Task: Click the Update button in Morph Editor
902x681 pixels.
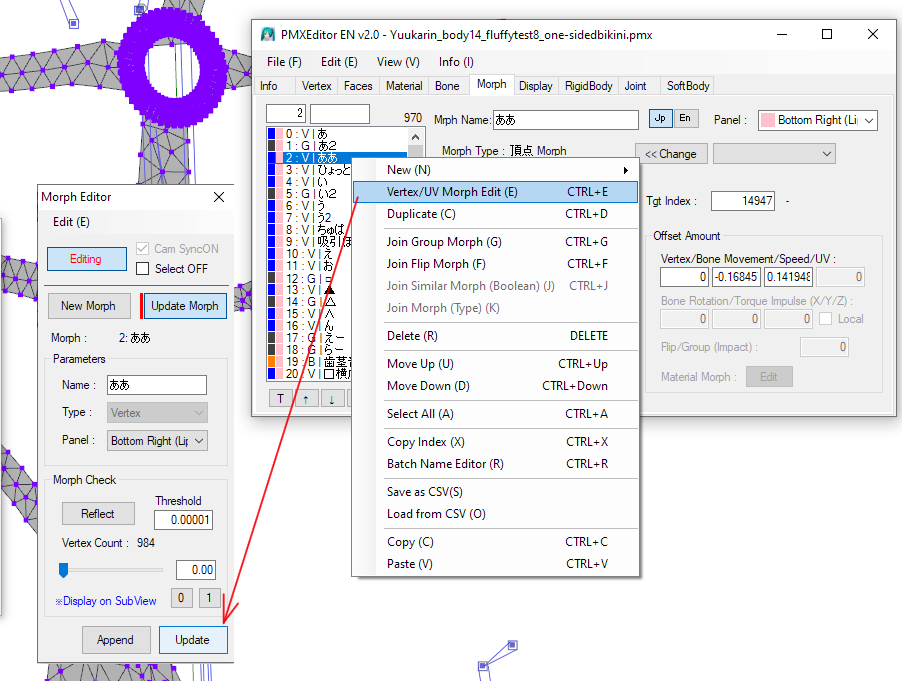Action: (192, 640)
